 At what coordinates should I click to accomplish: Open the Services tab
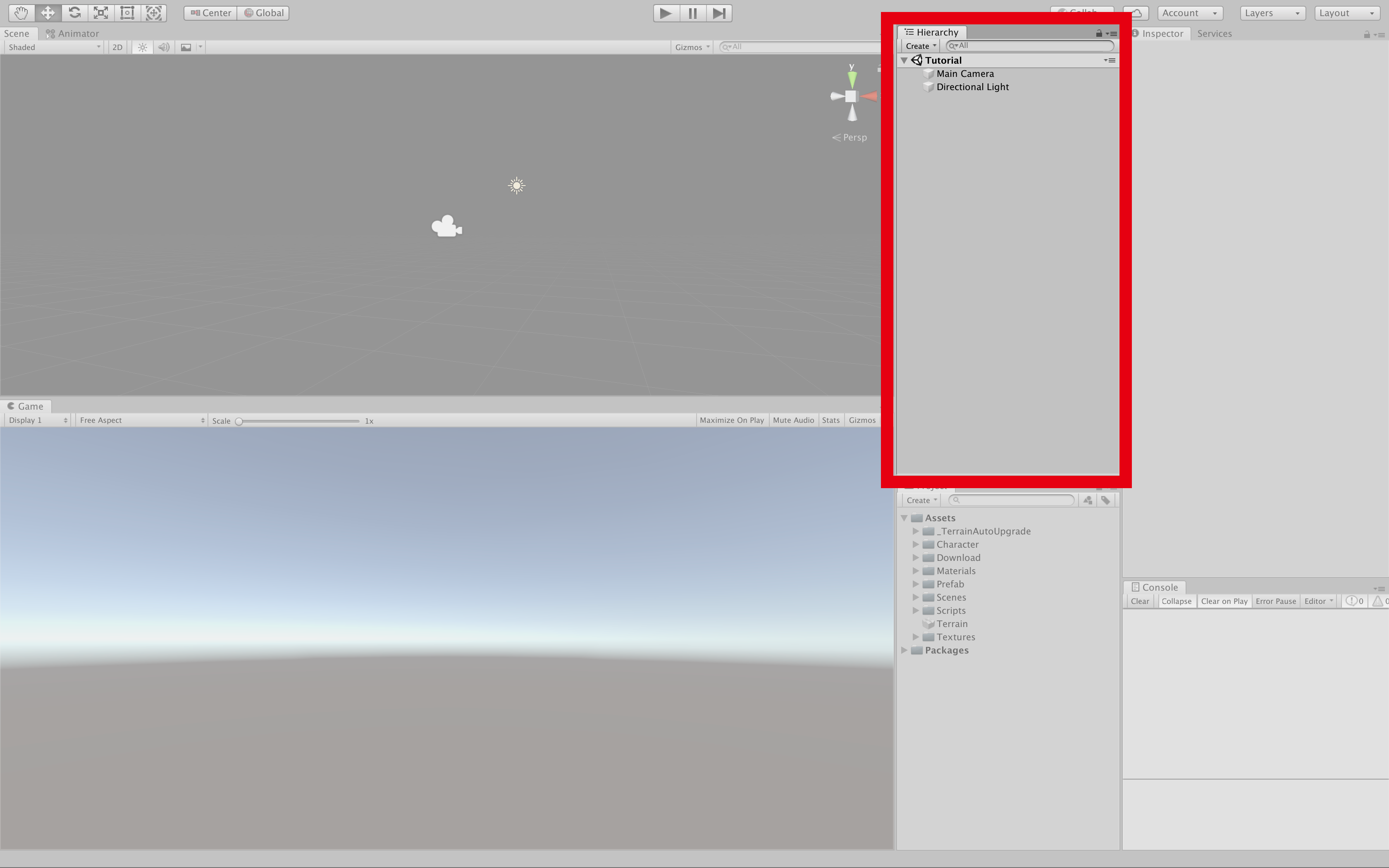point(1214,33)
